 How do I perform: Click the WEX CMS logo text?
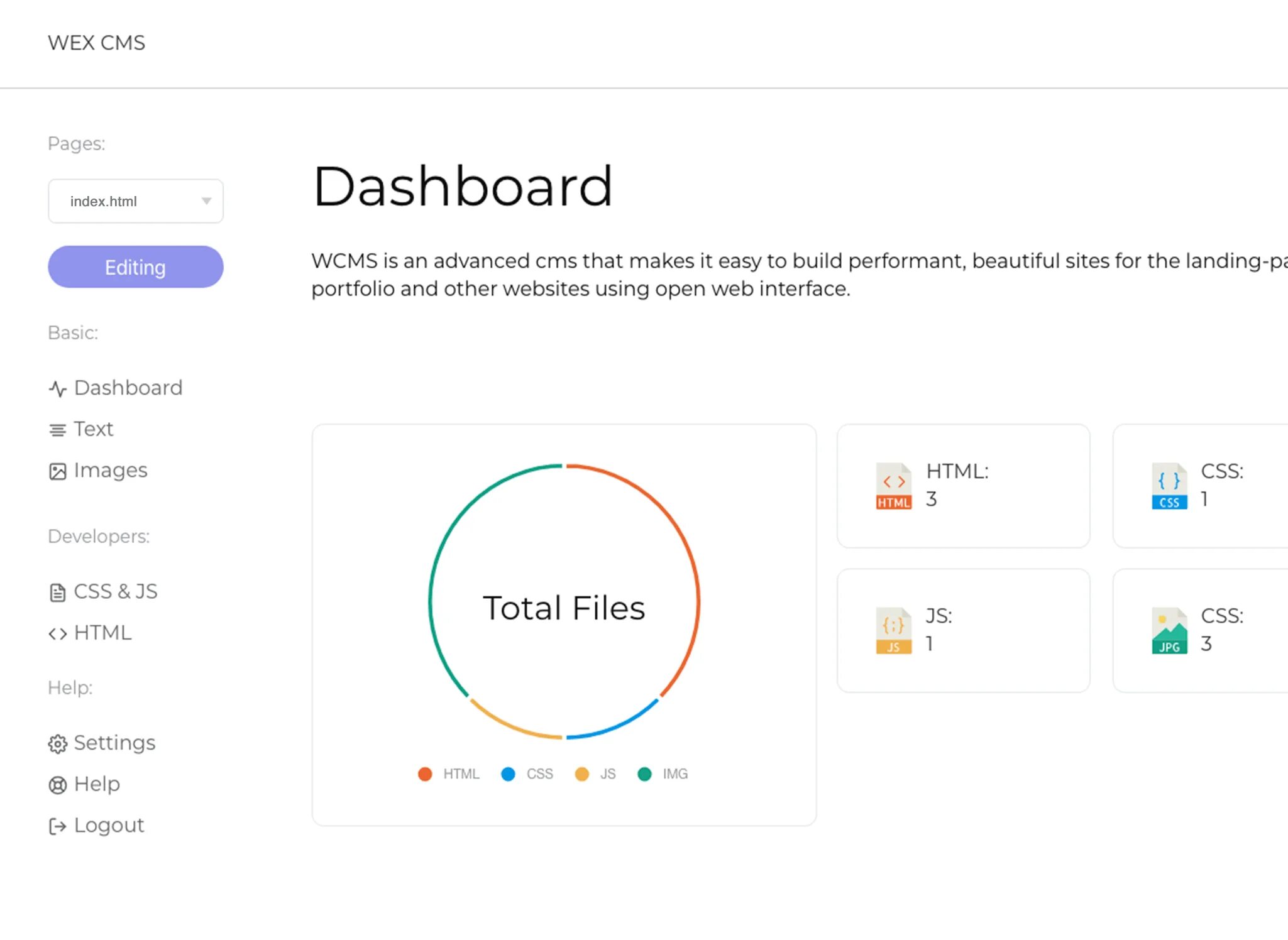click(x=96, y=43)
